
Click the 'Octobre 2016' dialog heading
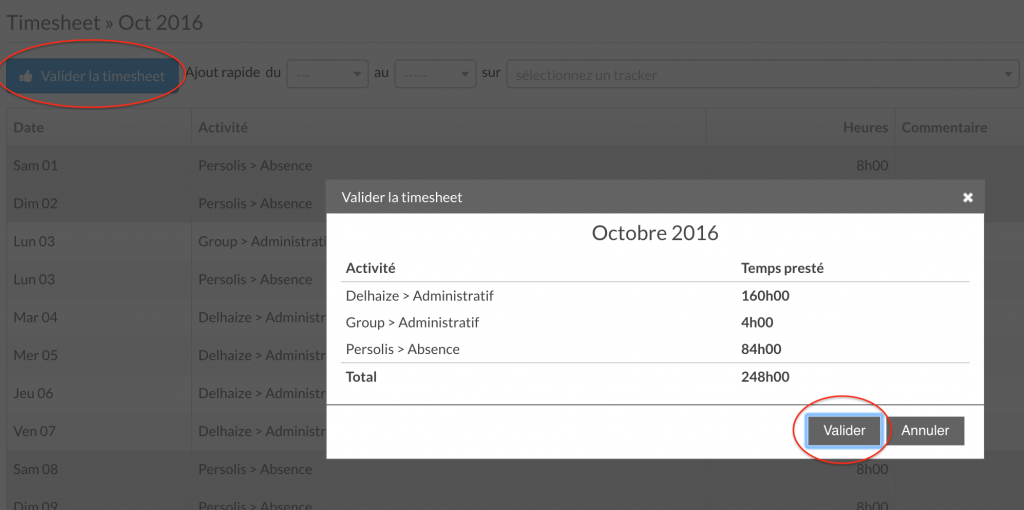(655, 233)
